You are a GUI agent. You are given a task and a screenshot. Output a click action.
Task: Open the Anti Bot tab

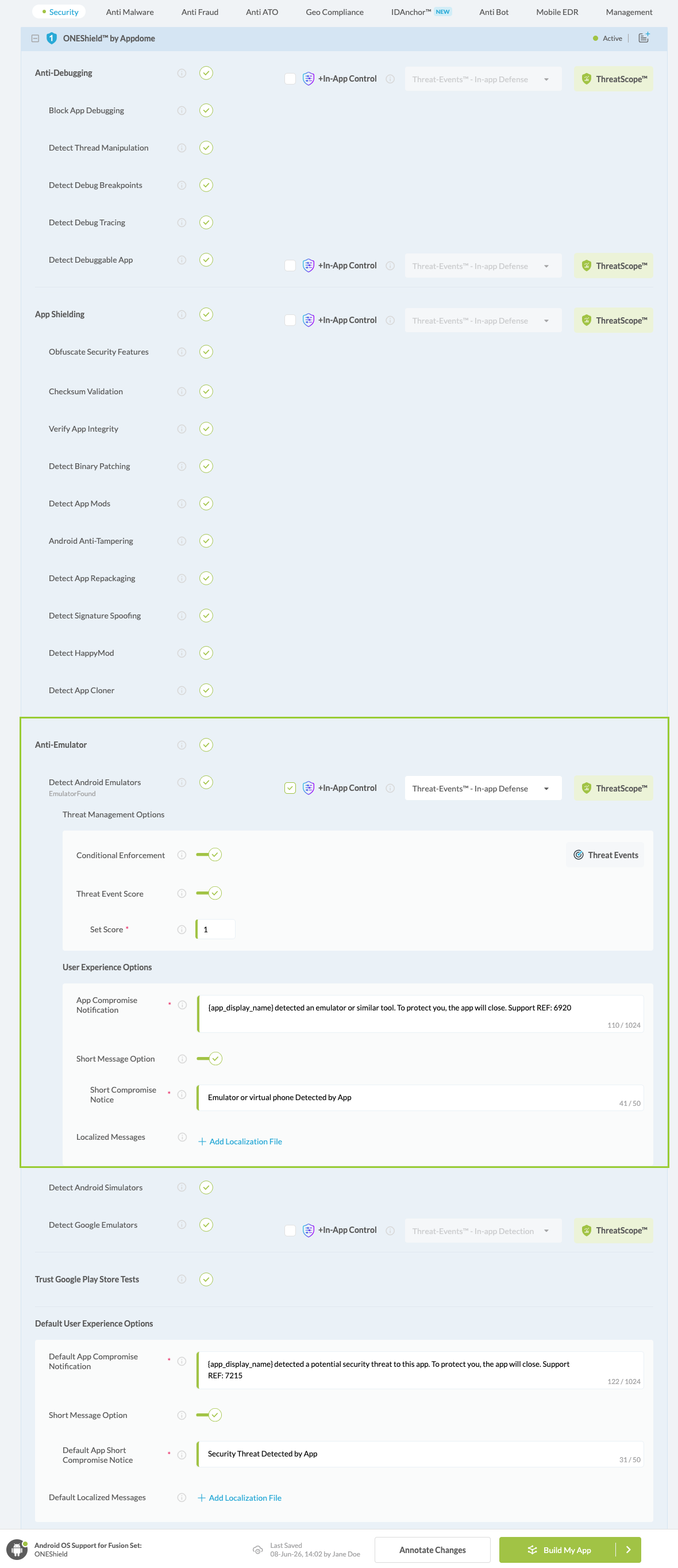pos(494,12)
